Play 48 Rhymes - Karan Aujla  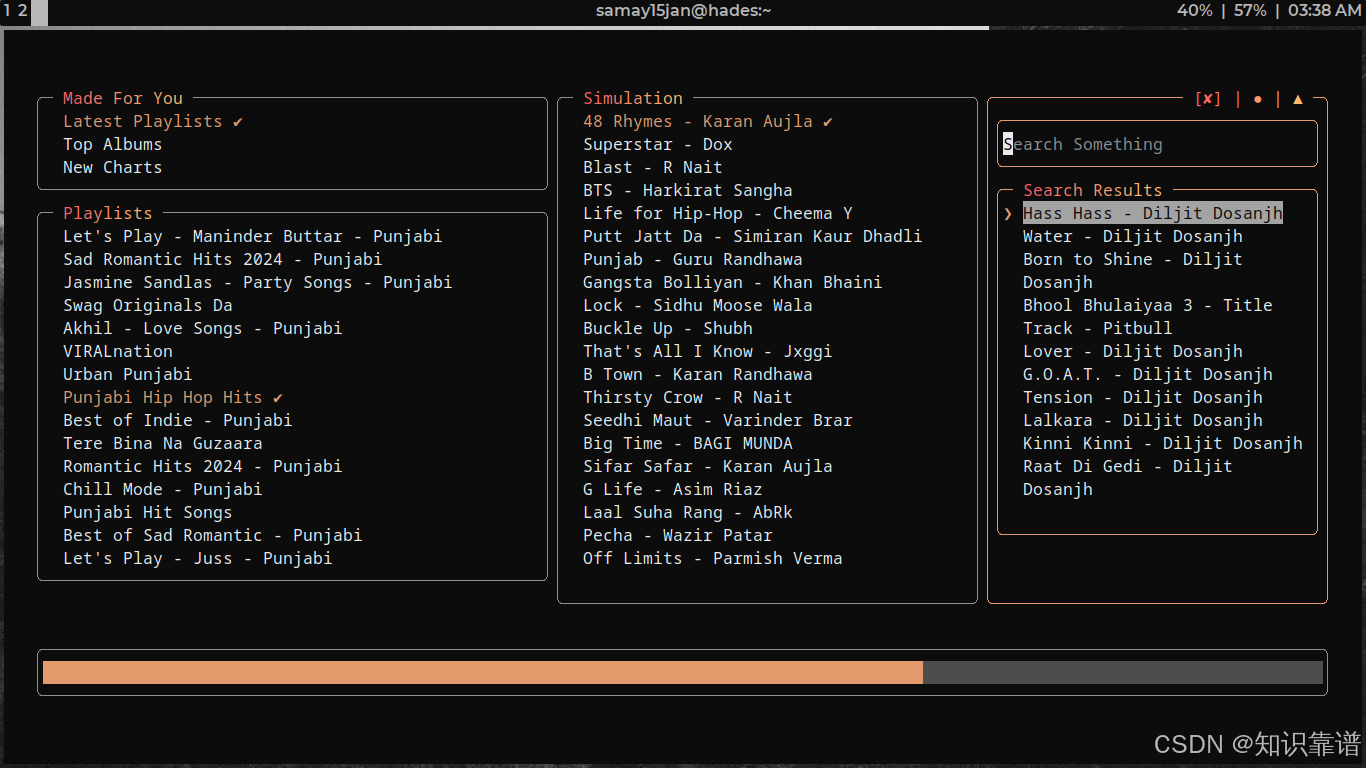click(708, 121)
